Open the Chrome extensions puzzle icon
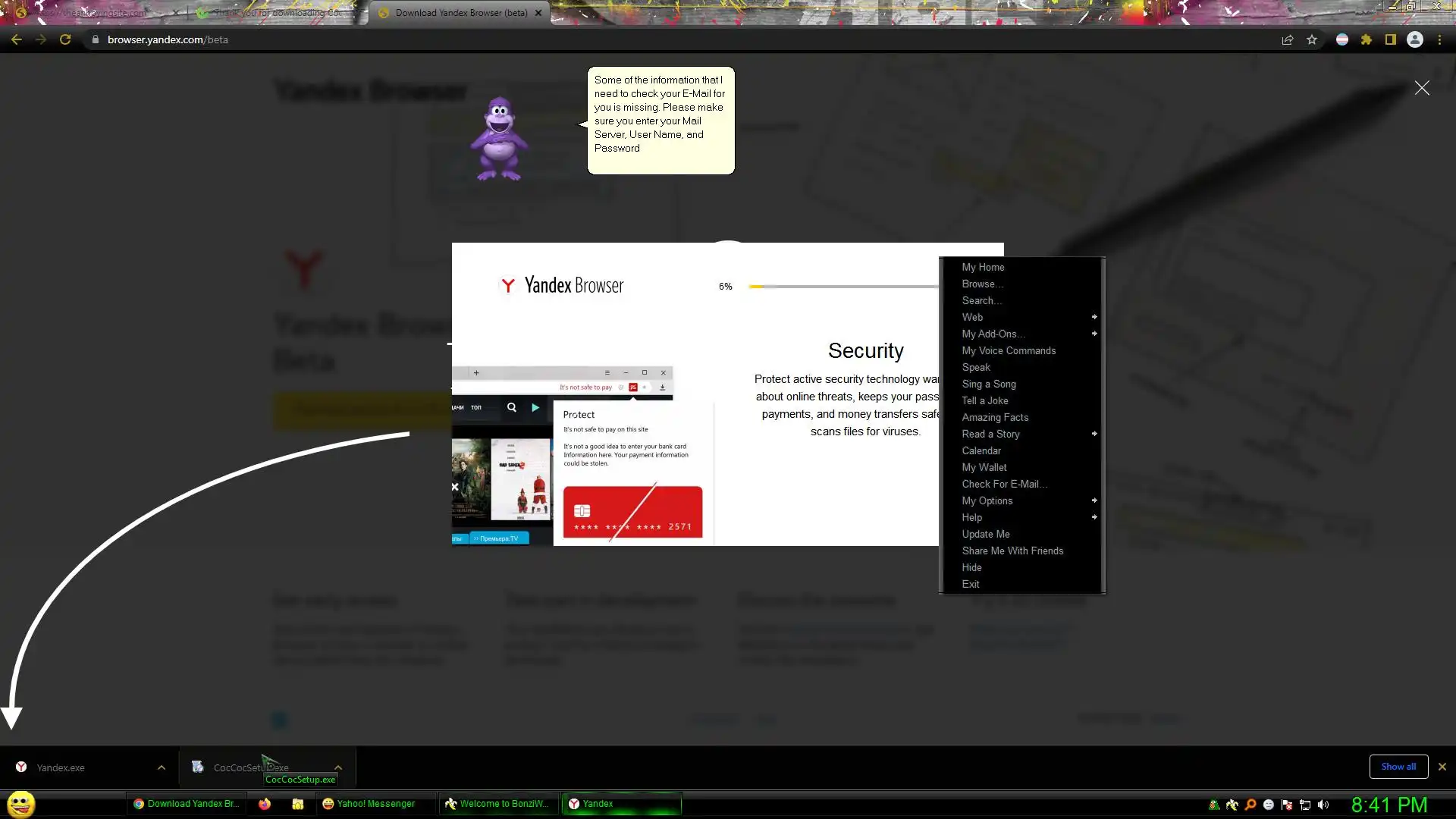The height and width of the screenshot is (819, 1456). 1367,39
